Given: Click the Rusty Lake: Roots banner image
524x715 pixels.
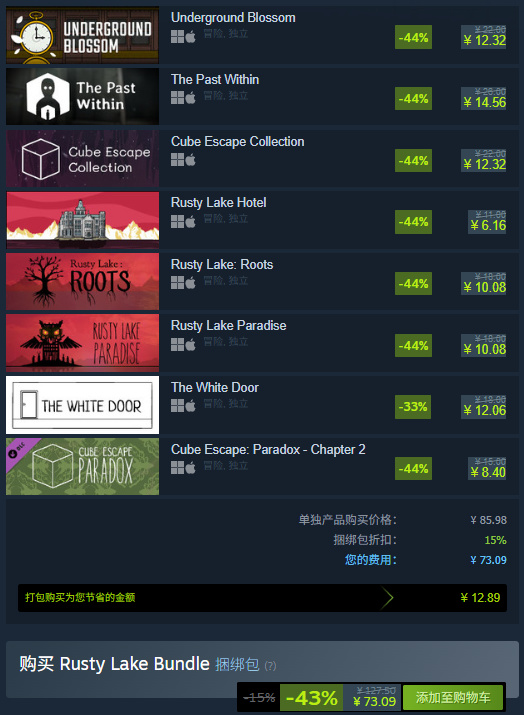Looking at the screenshot, I should (83, 281).
